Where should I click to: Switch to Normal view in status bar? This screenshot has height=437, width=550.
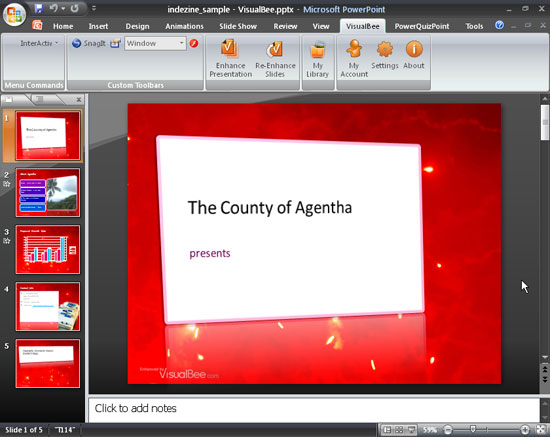[387, 430]
